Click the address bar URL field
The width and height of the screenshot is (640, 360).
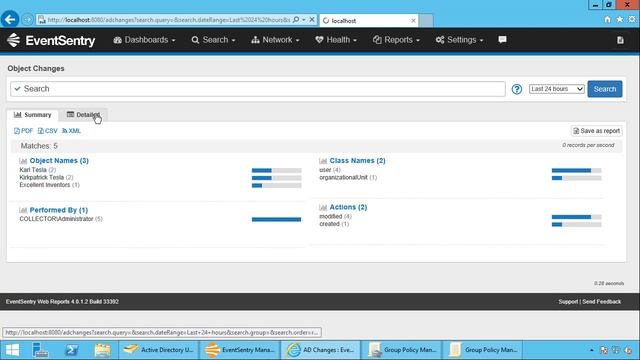click(x=168, y=20)
